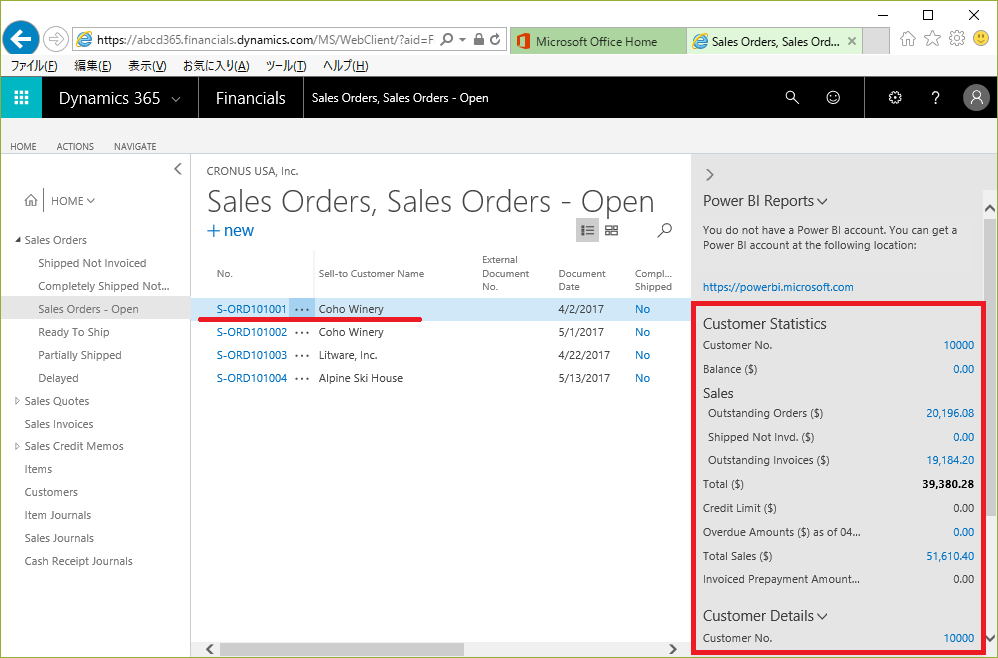Open row menu for S-ORD101004

(x=302, y=378)
